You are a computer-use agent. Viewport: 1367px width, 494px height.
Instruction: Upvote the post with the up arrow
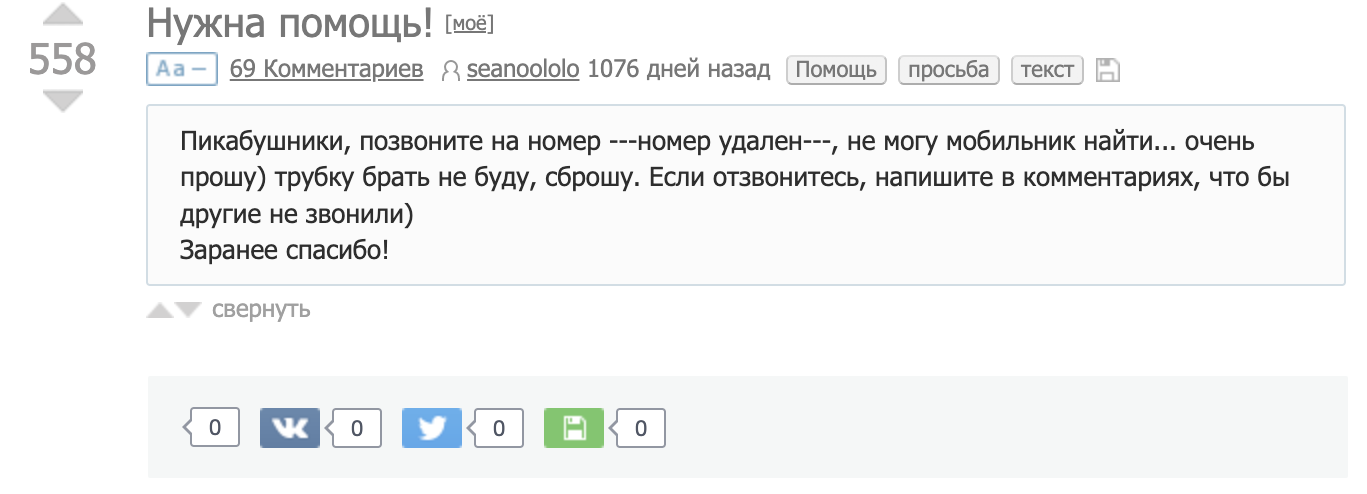point(64,16)
